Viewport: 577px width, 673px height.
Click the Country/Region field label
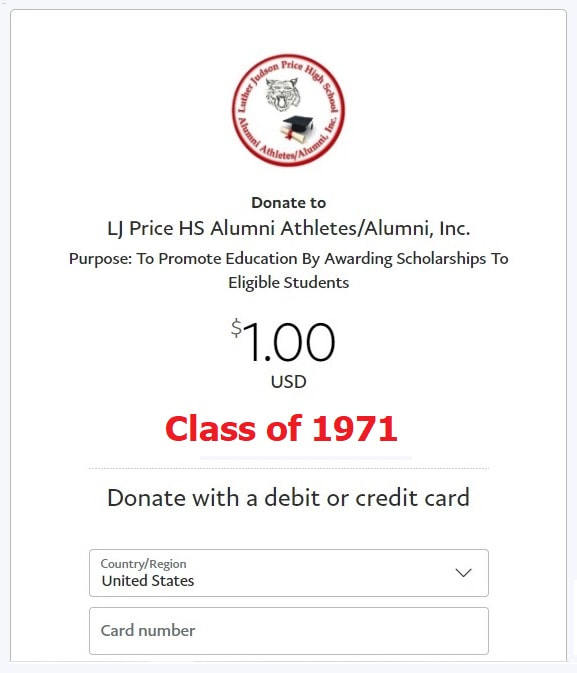click(143, 564)
